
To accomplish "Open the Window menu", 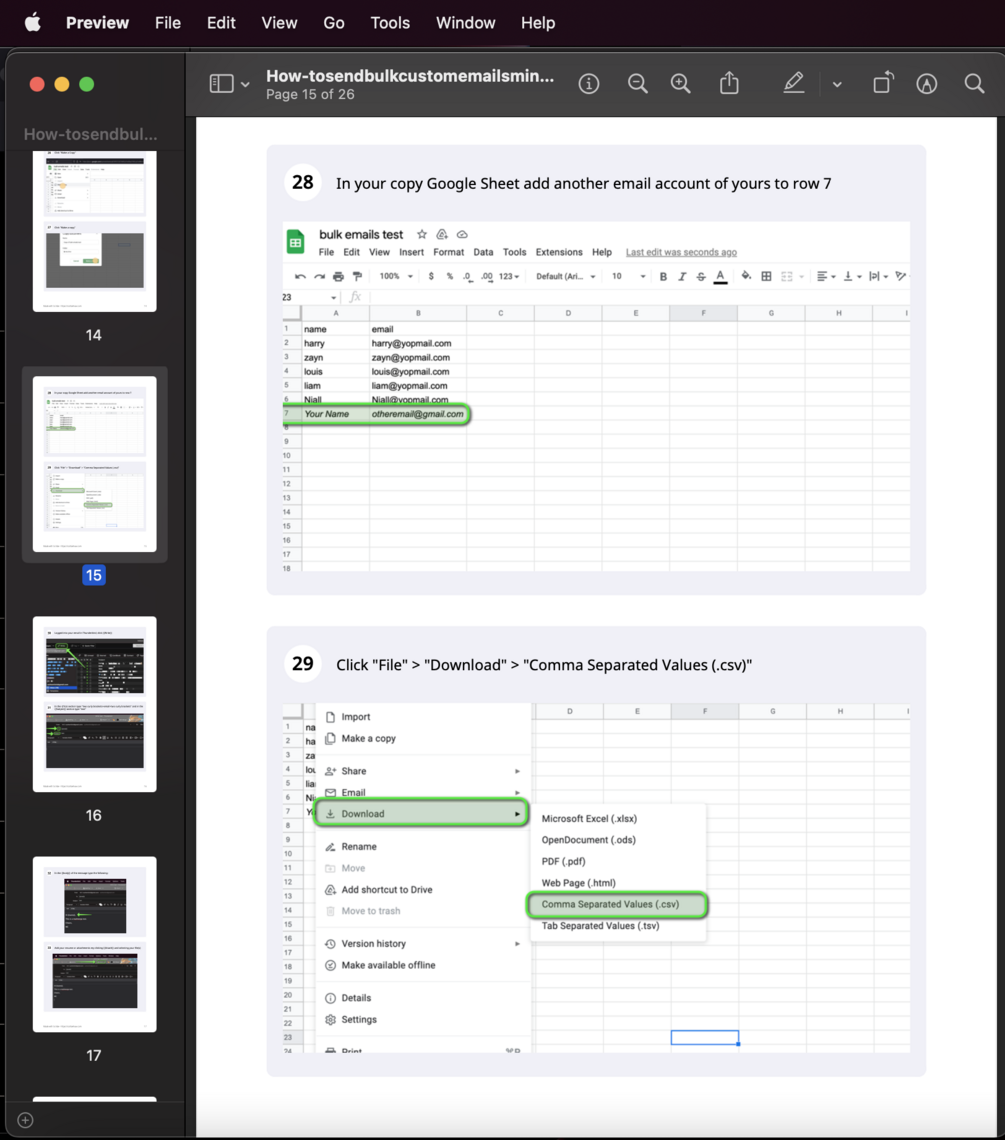I will point(465,23).
